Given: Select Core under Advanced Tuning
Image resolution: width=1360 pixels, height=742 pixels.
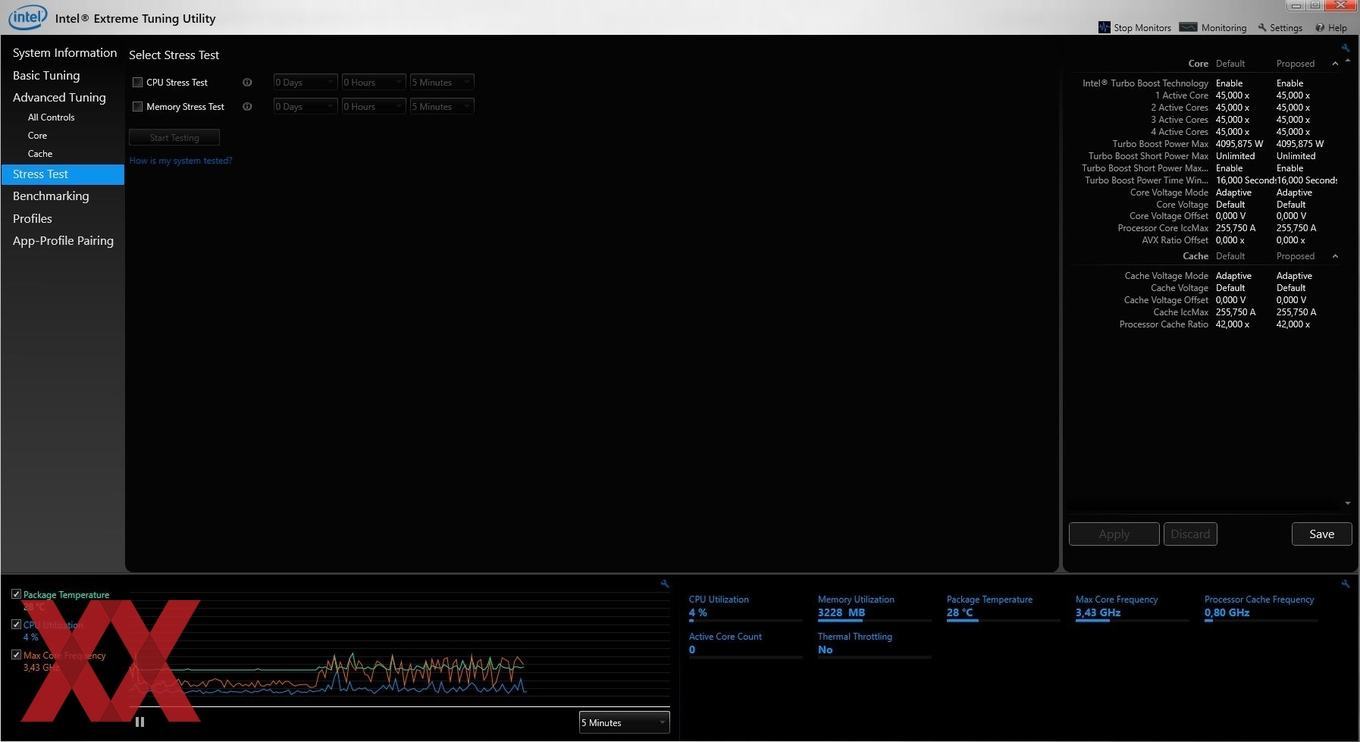Looking at the screenshot, I should 37,135.
